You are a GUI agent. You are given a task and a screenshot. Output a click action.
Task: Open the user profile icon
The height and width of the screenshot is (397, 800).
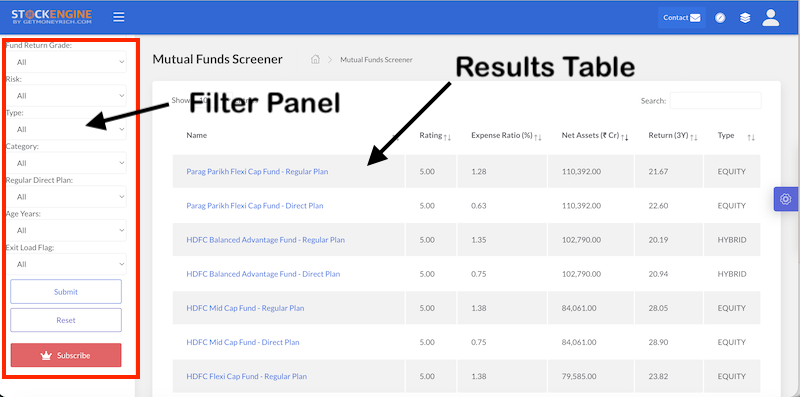coord(770,17)
